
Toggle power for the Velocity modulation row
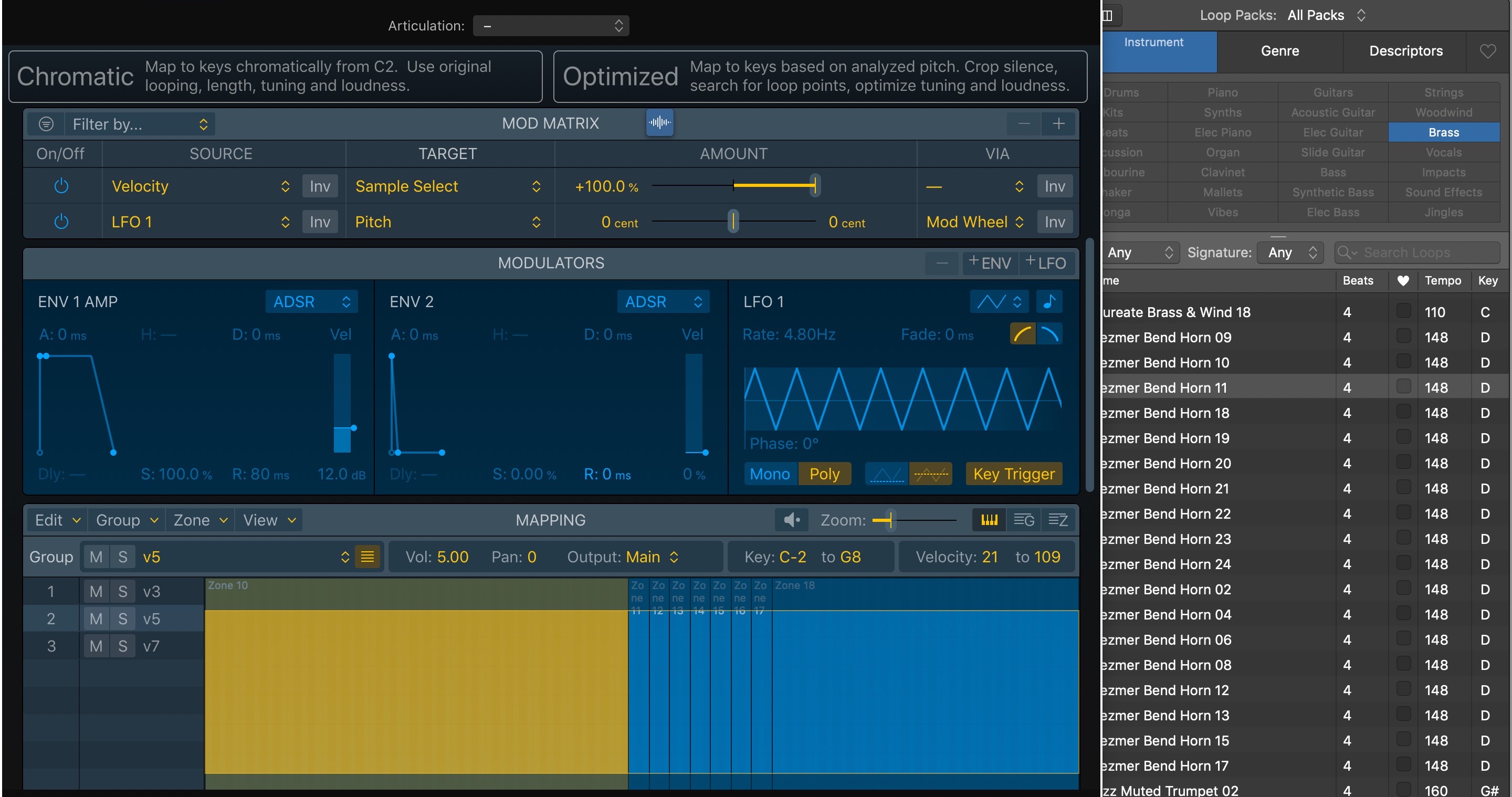click(x=61, y=185)
